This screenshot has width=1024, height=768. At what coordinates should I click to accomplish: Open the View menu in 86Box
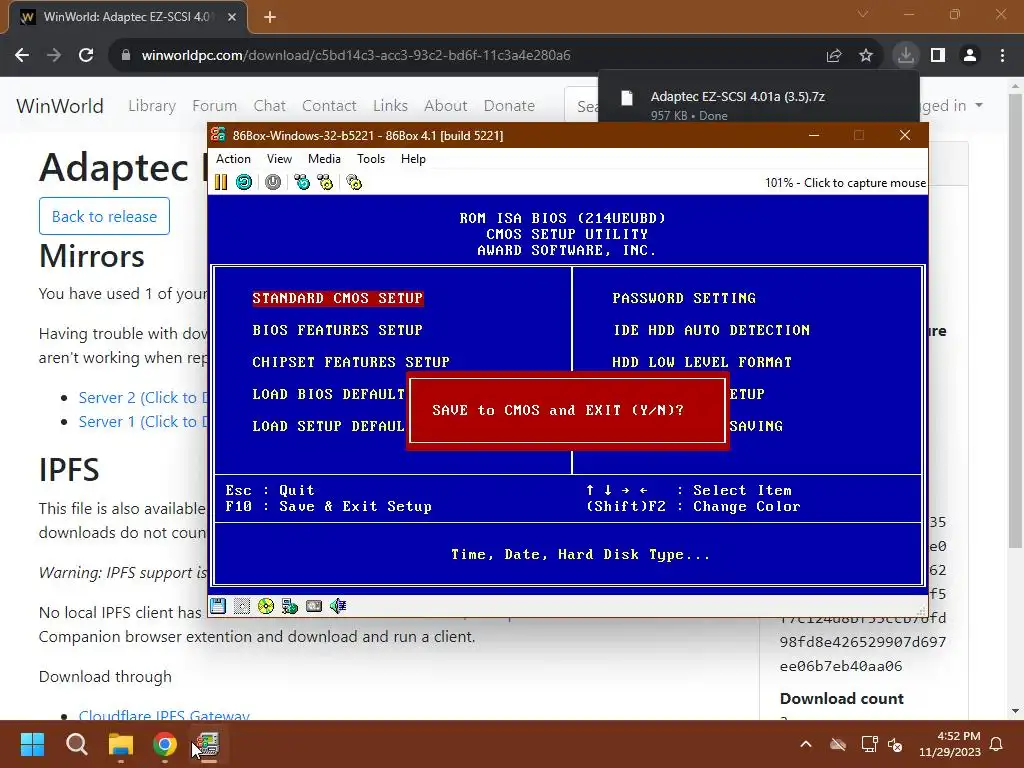(279, 159)
